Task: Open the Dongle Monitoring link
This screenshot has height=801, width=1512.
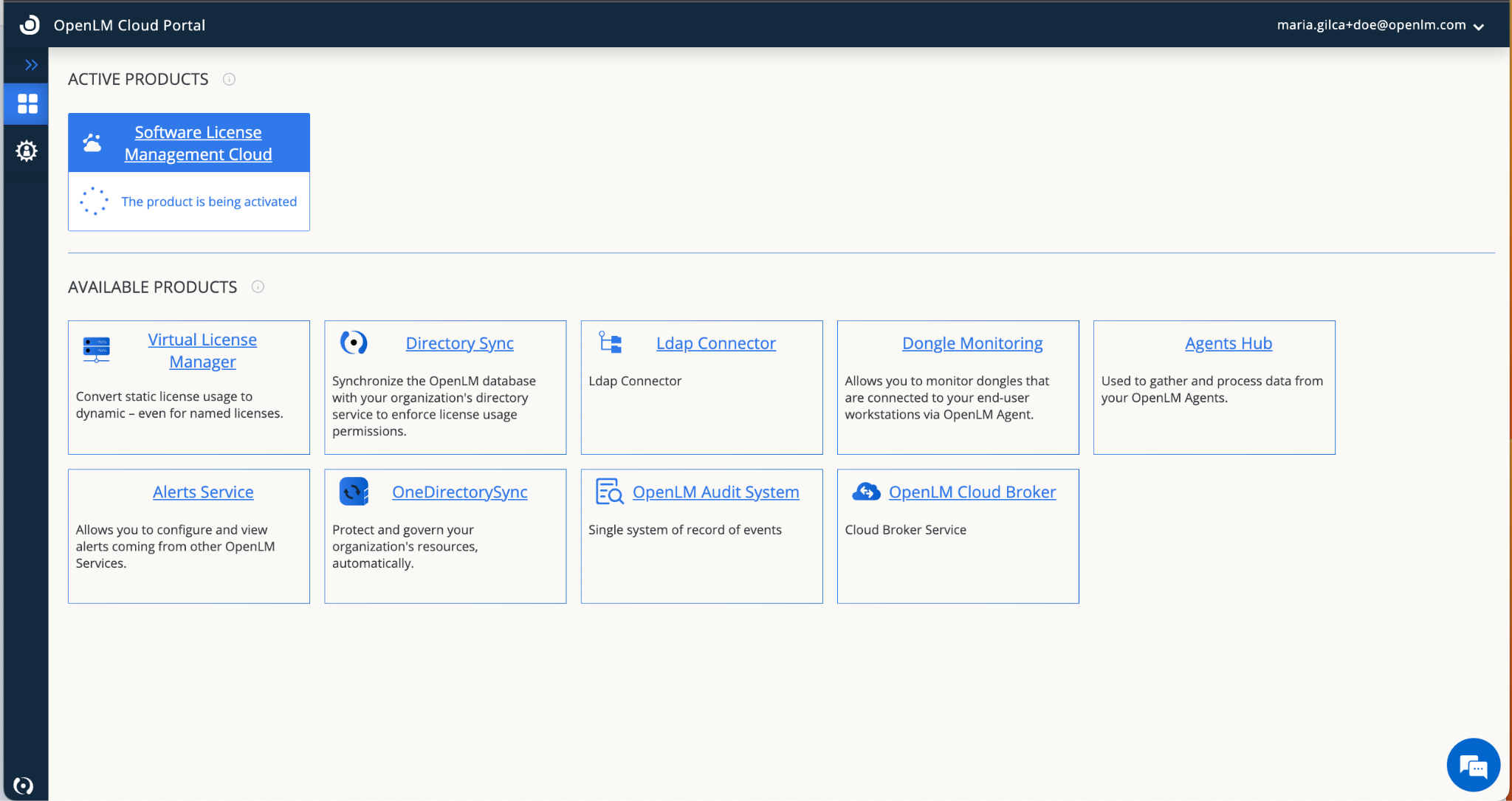Action: [972, 343]
